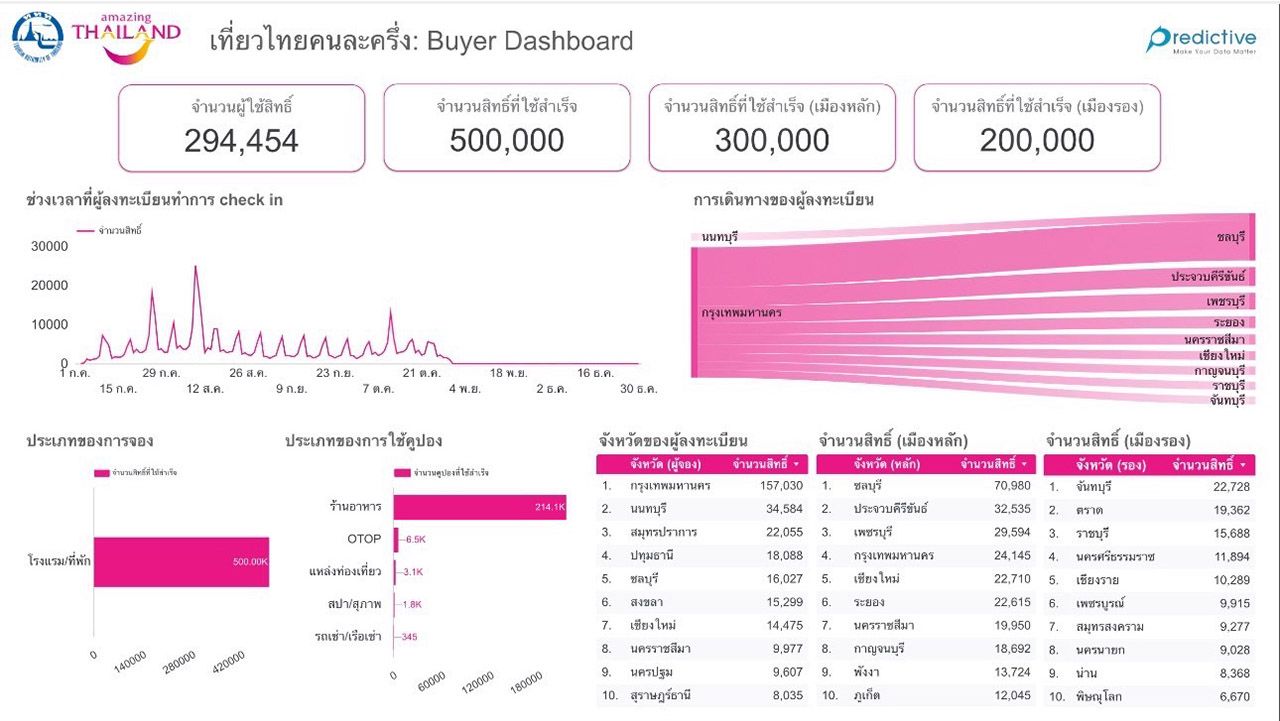Click sort arrow in เมืองรอง table header

point(1243,465)
